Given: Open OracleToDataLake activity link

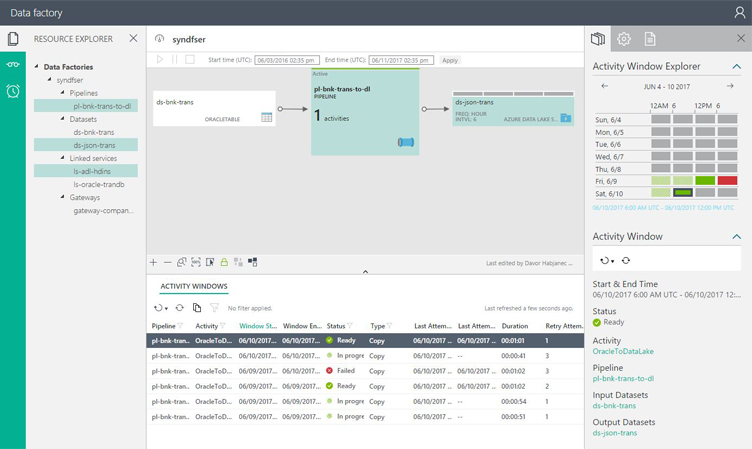Looking at the screenshot, I should (x=623, y=351).
